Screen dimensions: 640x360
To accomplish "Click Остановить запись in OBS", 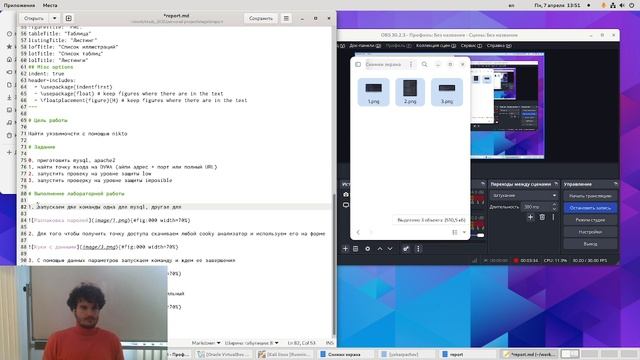I will (x=590, y=208).
